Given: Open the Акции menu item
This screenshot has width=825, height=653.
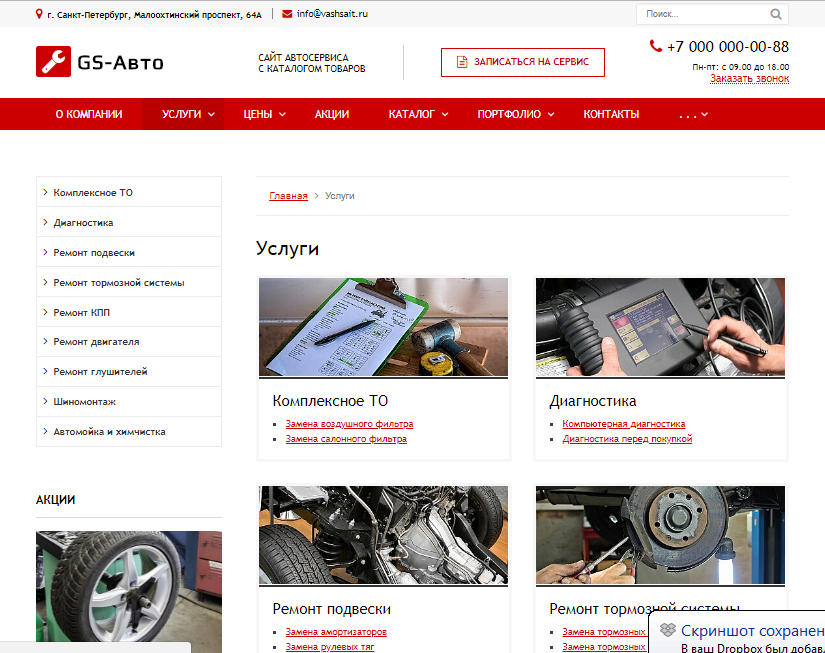Looking at the screenshot, I should click(332, 115).
